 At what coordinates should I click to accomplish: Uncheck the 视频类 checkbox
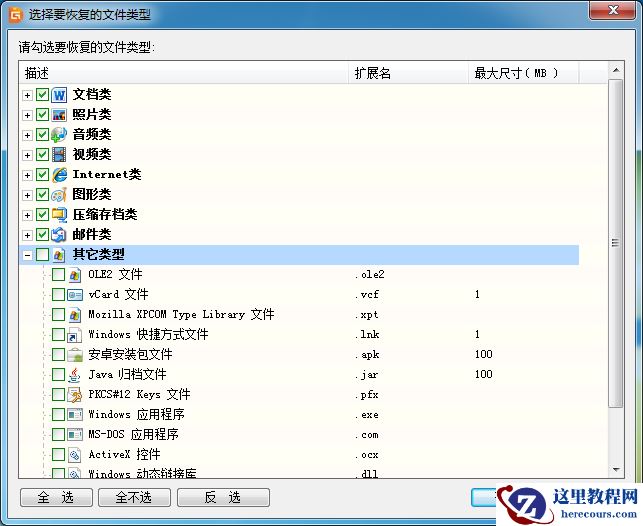(42, 155)
